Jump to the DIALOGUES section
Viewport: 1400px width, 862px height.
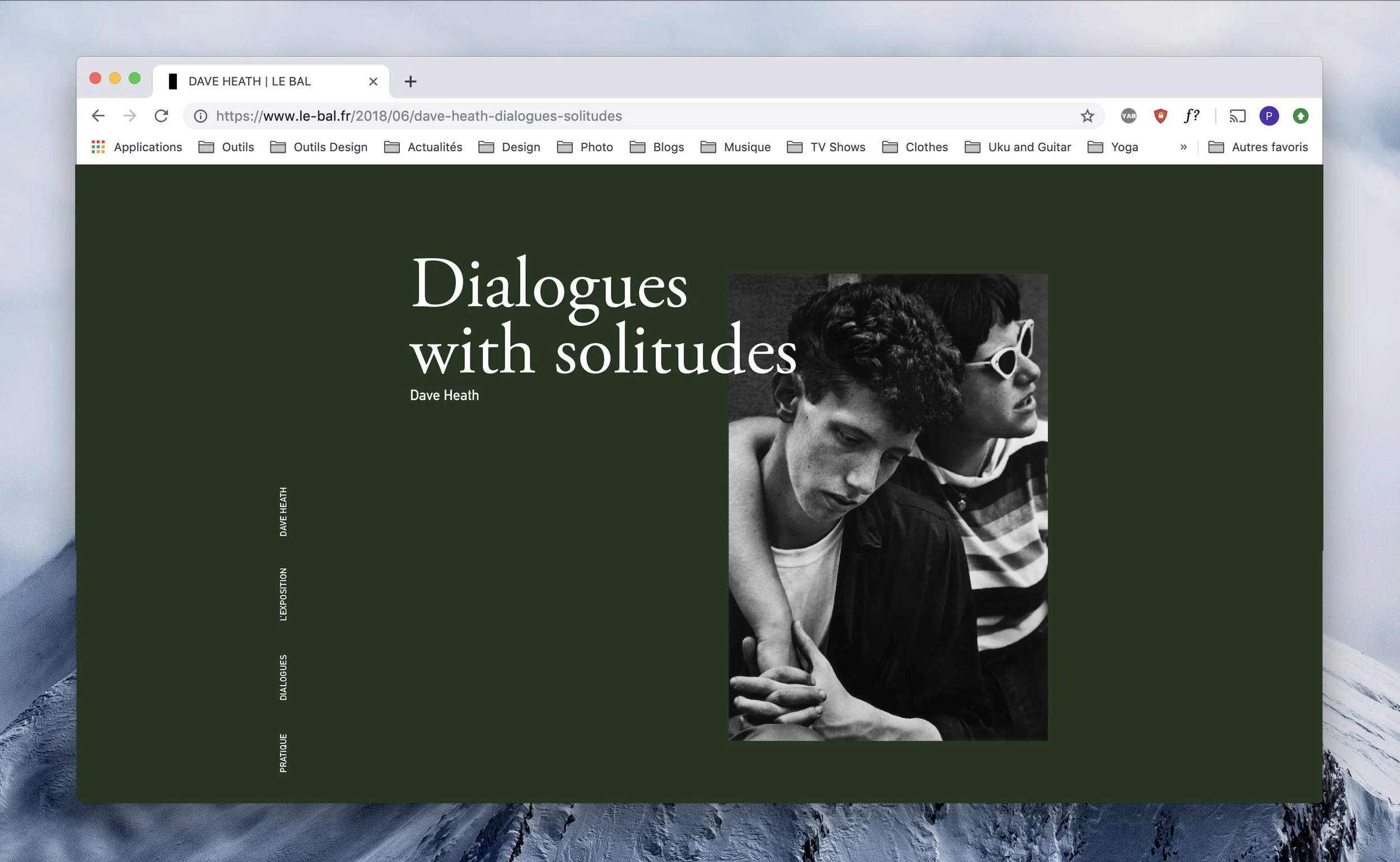pyautogui.click(x=283, y=677)
